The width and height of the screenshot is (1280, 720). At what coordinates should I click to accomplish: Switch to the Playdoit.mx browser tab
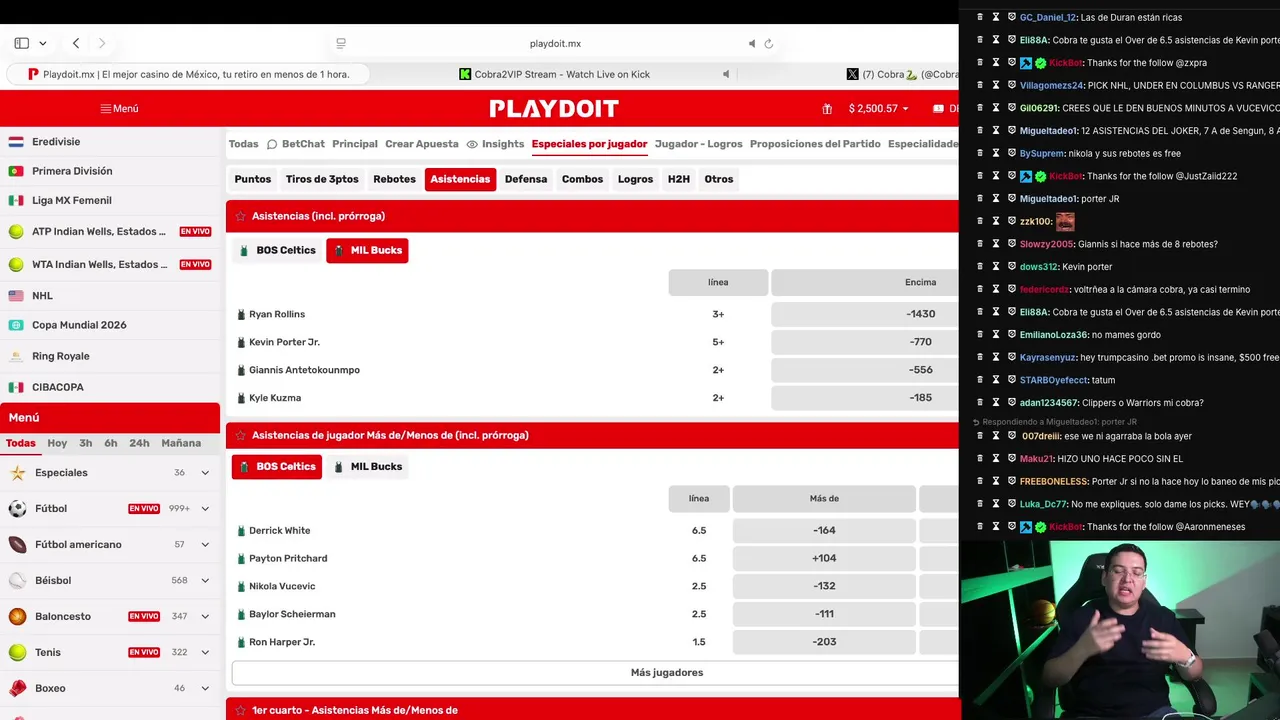188,74
